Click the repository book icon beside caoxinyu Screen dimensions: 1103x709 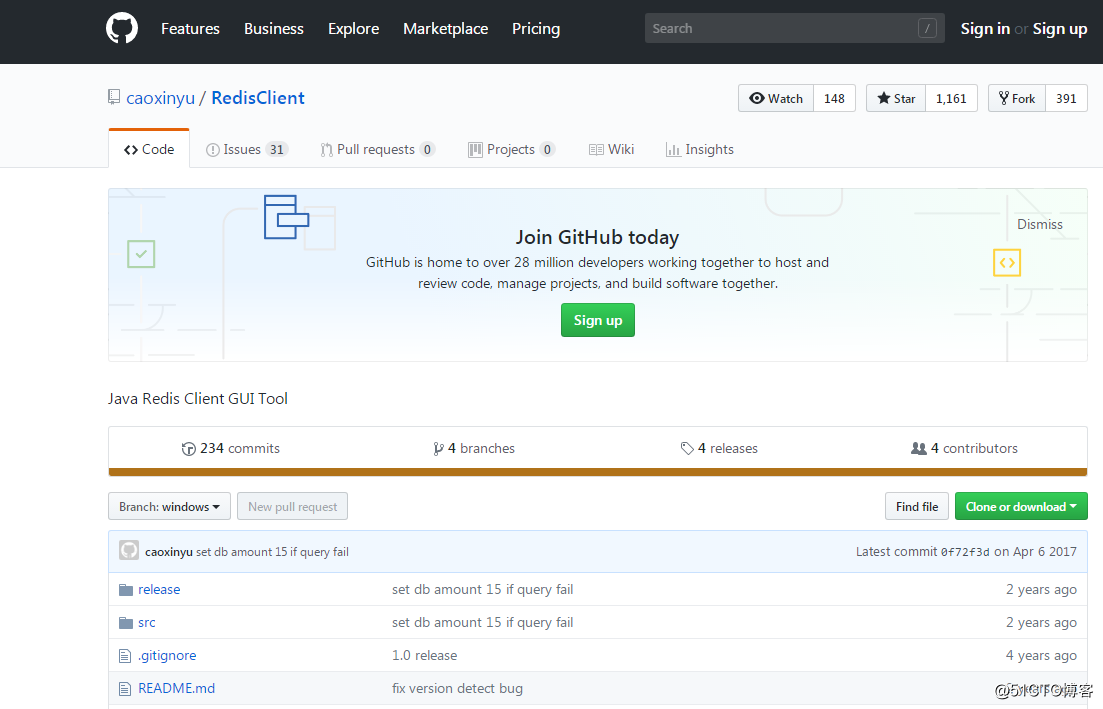pos(114,97)
